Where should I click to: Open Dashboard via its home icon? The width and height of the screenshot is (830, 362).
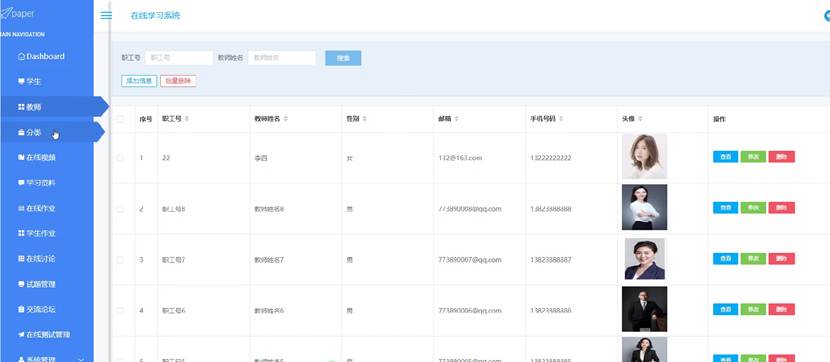[x=21, y=56]
